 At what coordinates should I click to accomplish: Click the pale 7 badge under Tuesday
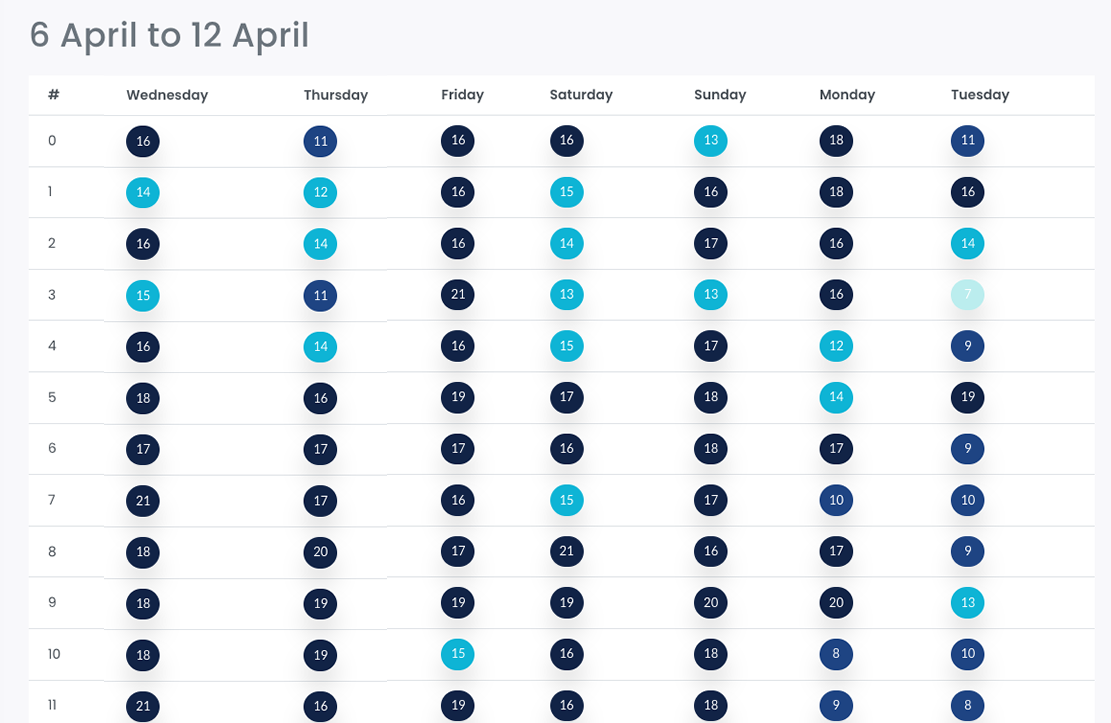coord(967,294)
